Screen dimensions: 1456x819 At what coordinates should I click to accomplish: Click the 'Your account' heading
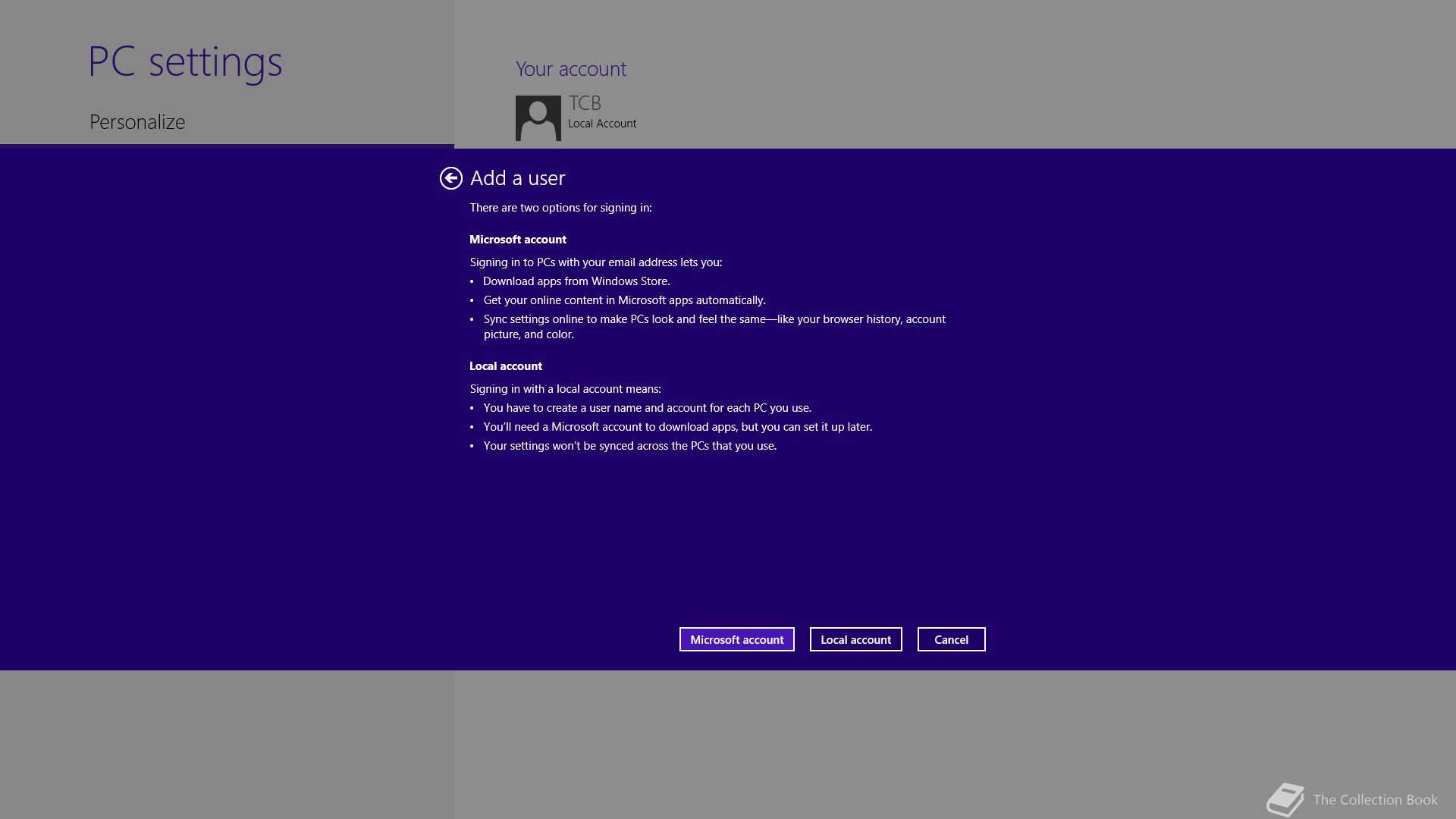coord(571,69)
